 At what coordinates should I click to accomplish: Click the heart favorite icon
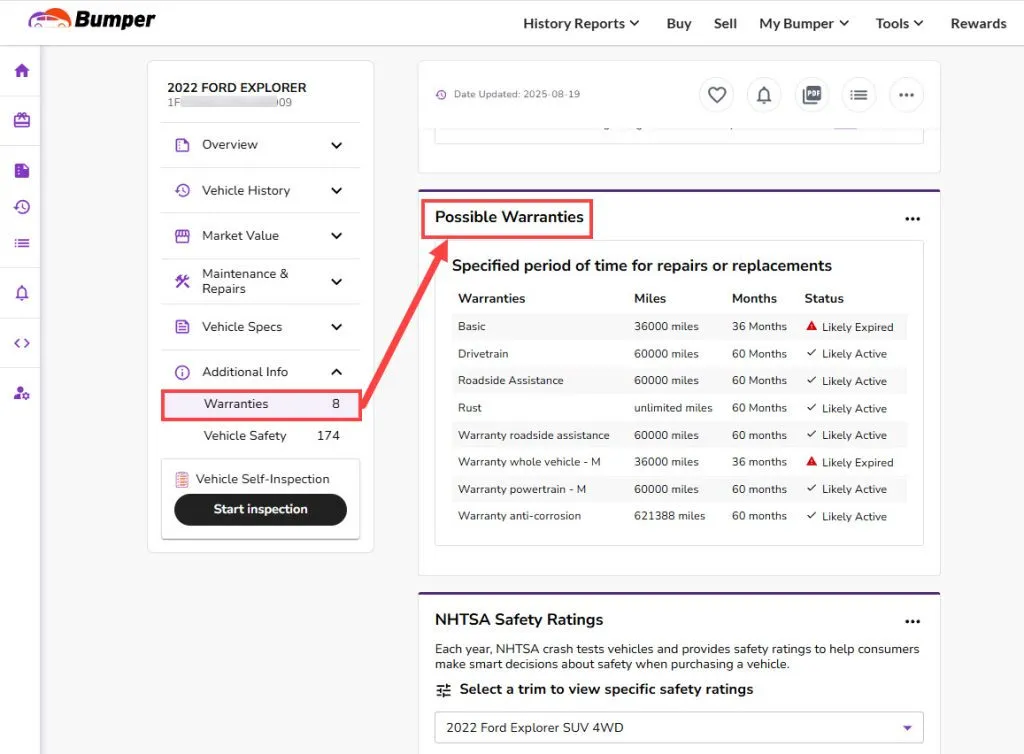pyautogui.click(x=716, y=95)
